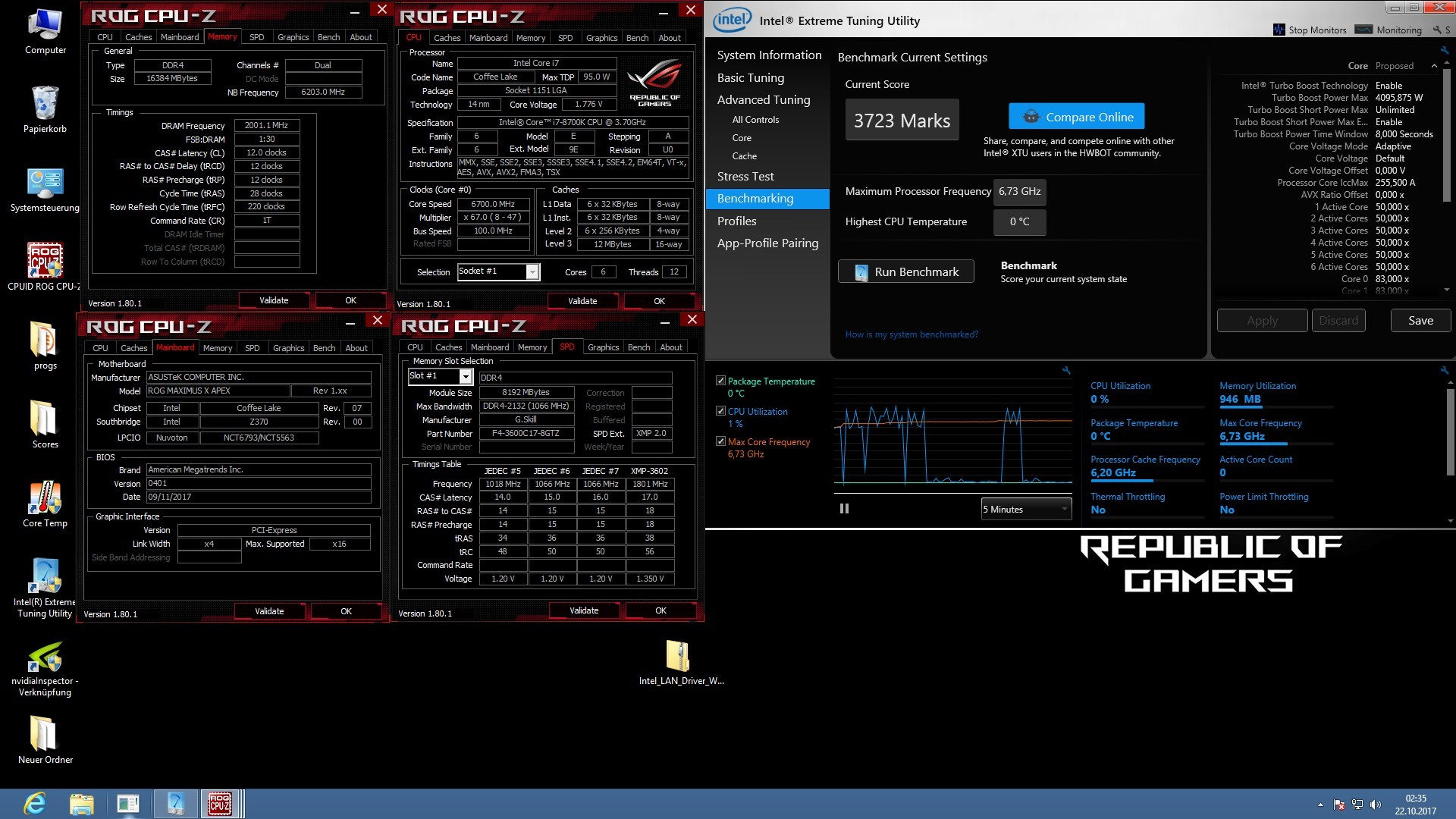Uncheck the Max Core Frequency checkbox
Viewport: 1456px width, 819px height.
[x=720, y=441]
